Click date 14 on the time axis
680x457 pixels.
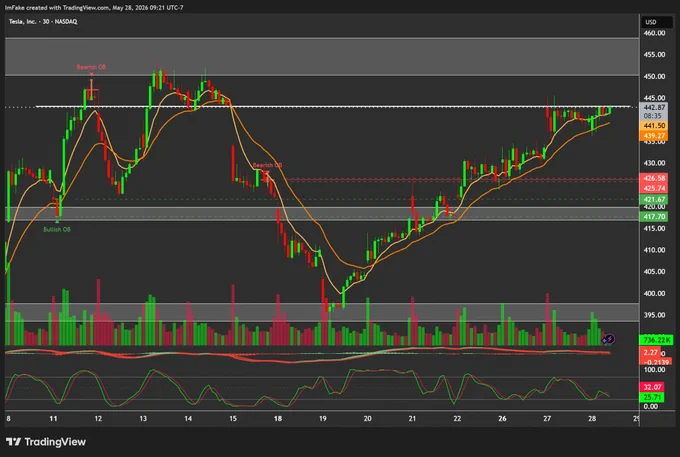(x=188, y=418)
